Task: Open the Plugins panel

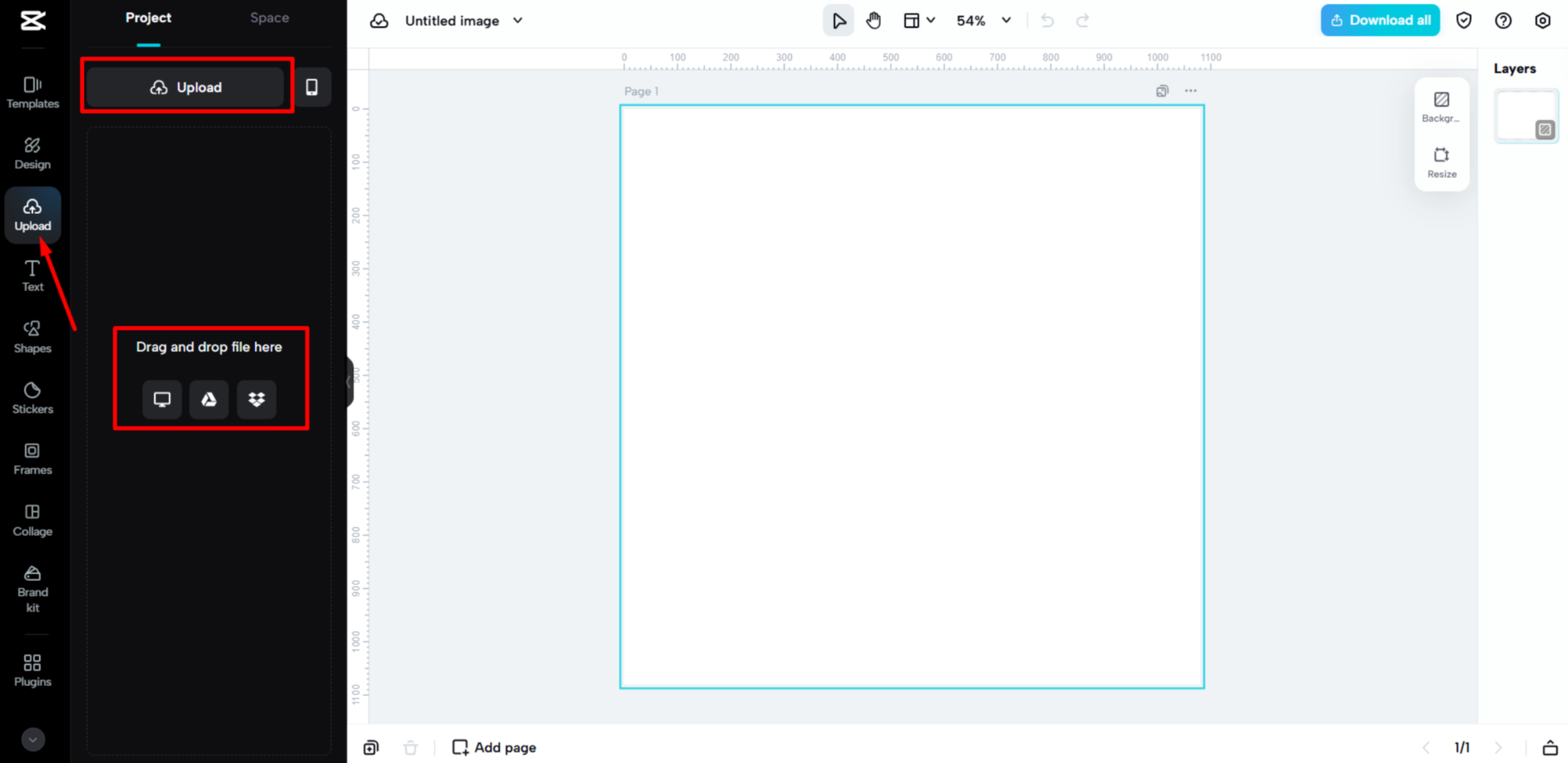Action: click(x=32, y=669)
